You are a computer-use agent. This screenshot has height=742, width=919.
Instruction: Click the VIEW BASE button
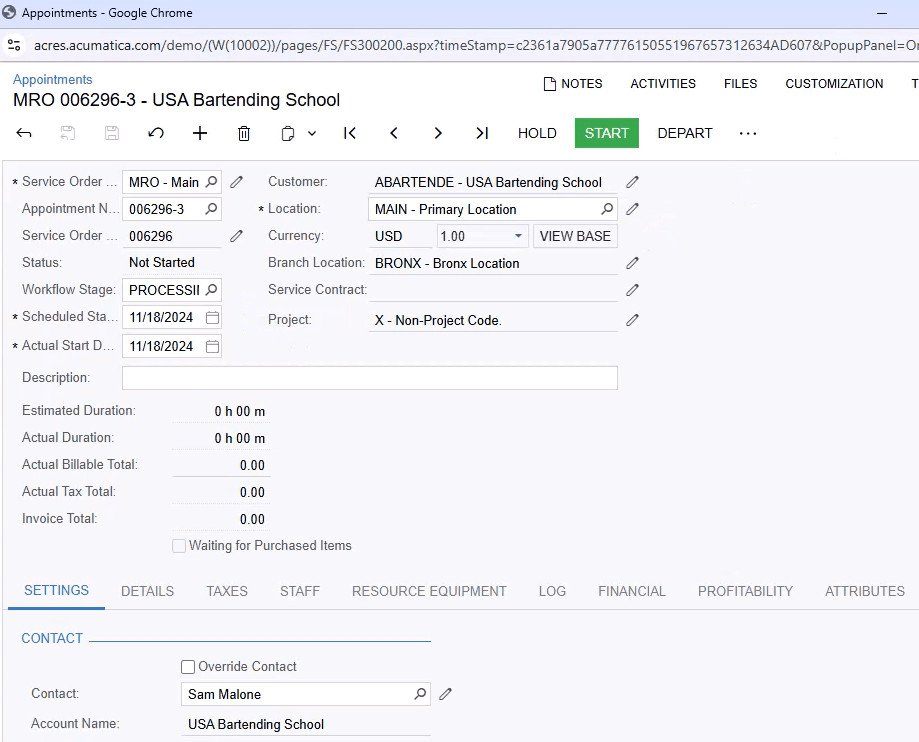(575, 236)
